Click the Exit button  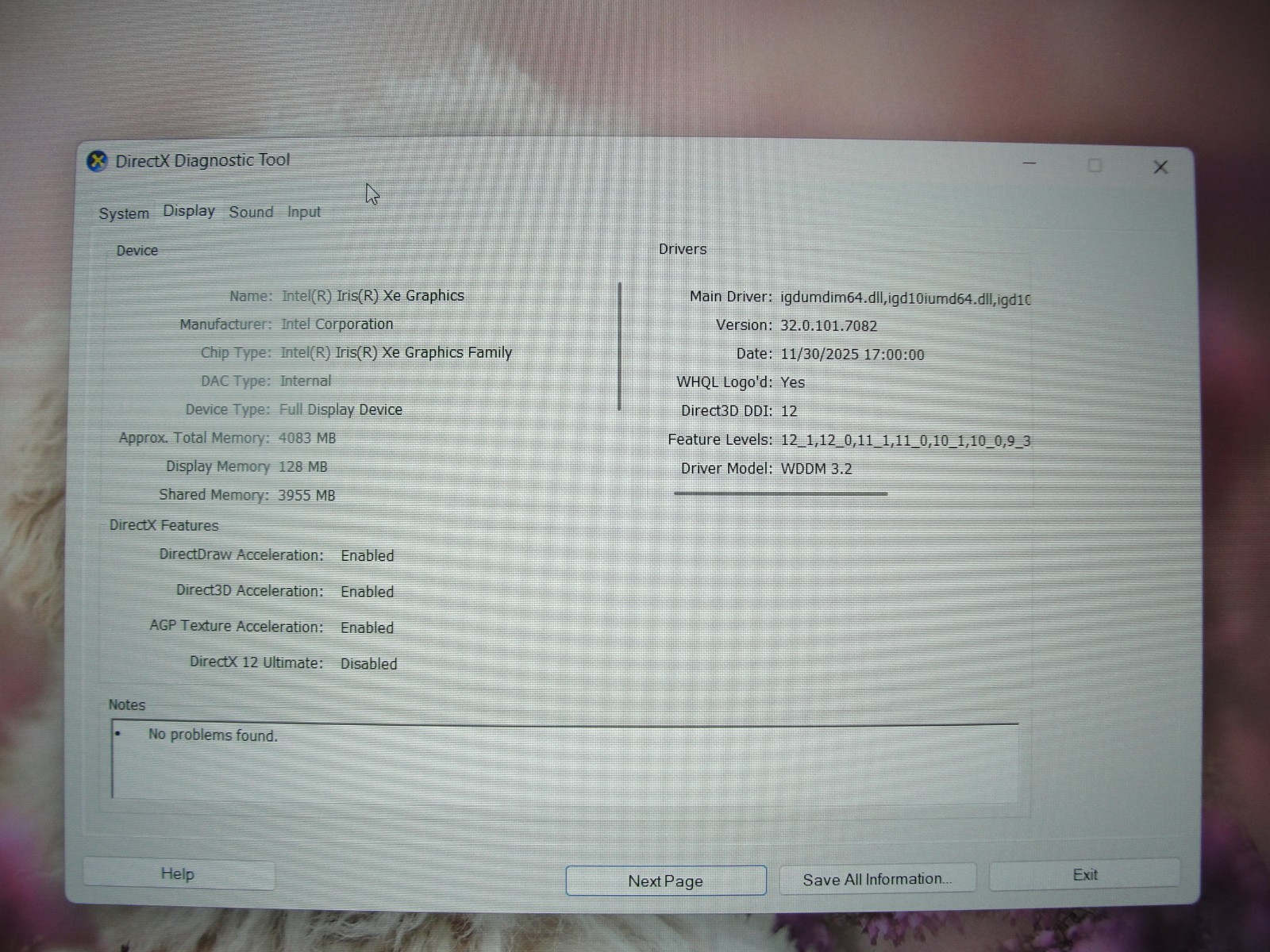(x=1085, y=875)
